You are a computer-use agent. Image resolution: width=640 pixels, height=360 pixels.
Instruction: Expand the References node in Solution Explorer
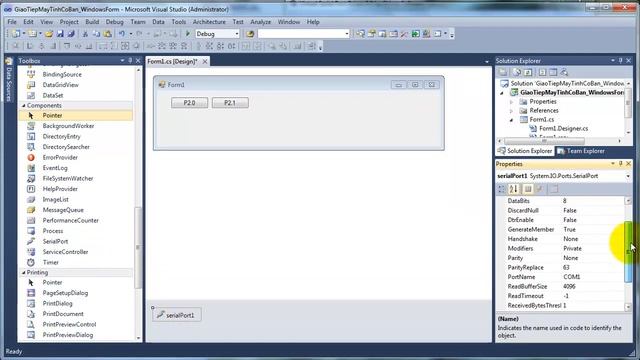[512, 111]
